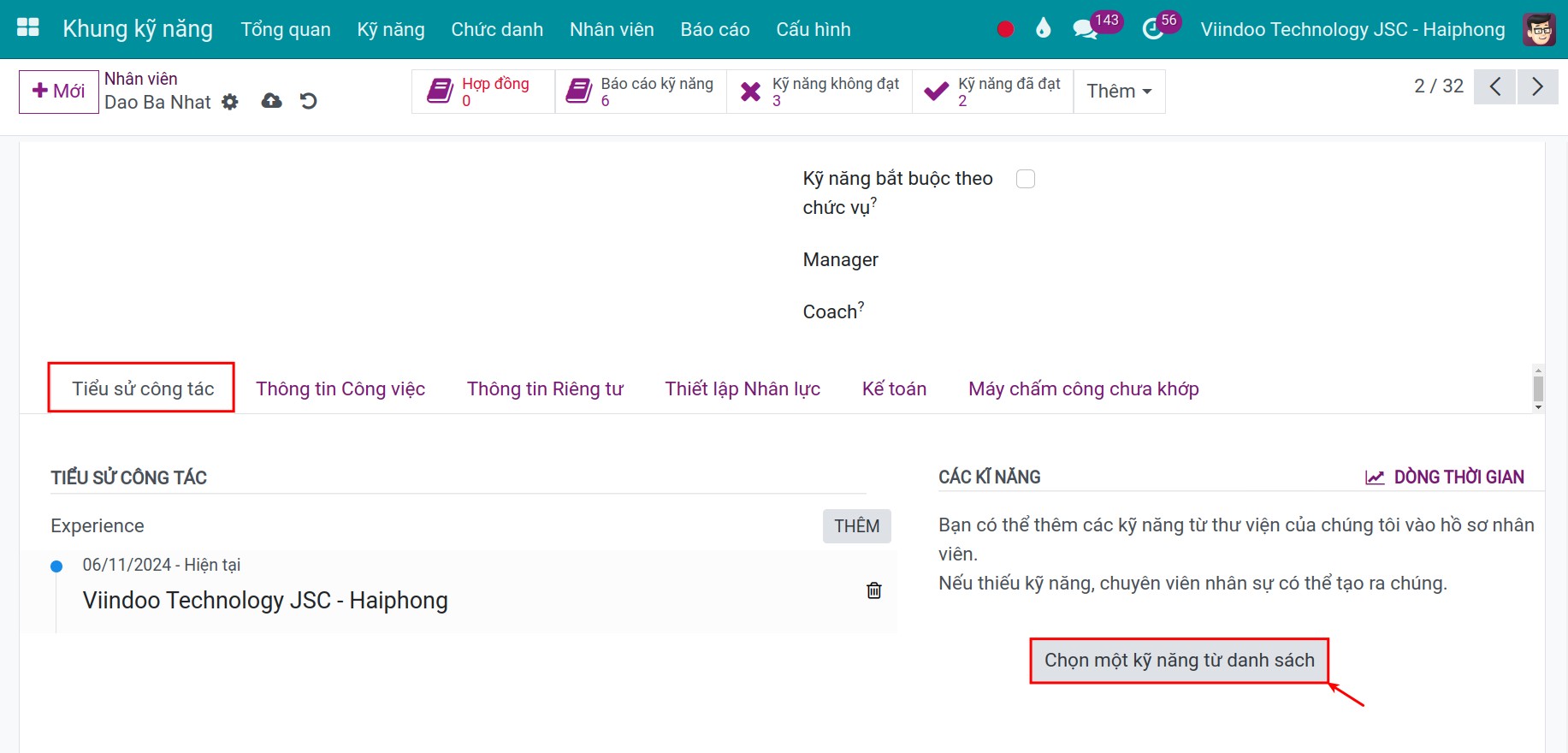Open Kỹ năng không đạt stat button
The width and height of the screenshot is (1568, 753).
pyautogui.click(x=820, y=92)
